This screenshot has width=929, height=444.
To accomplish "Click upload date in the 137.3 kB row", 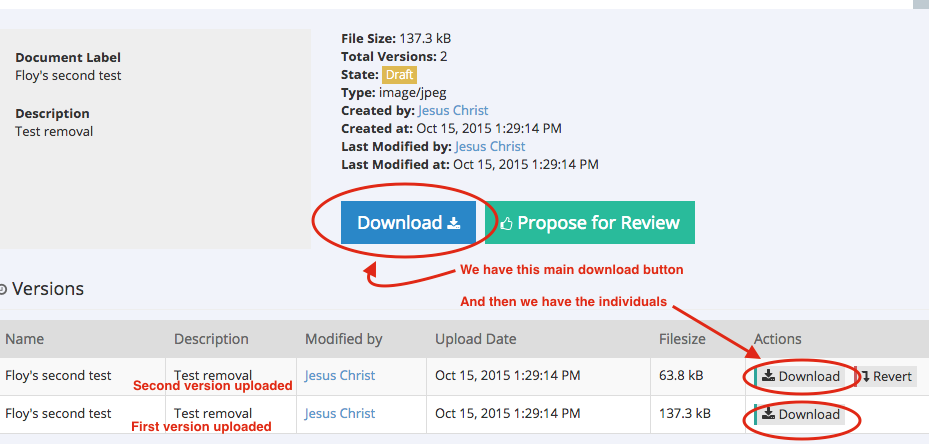I will pos(508,413).
